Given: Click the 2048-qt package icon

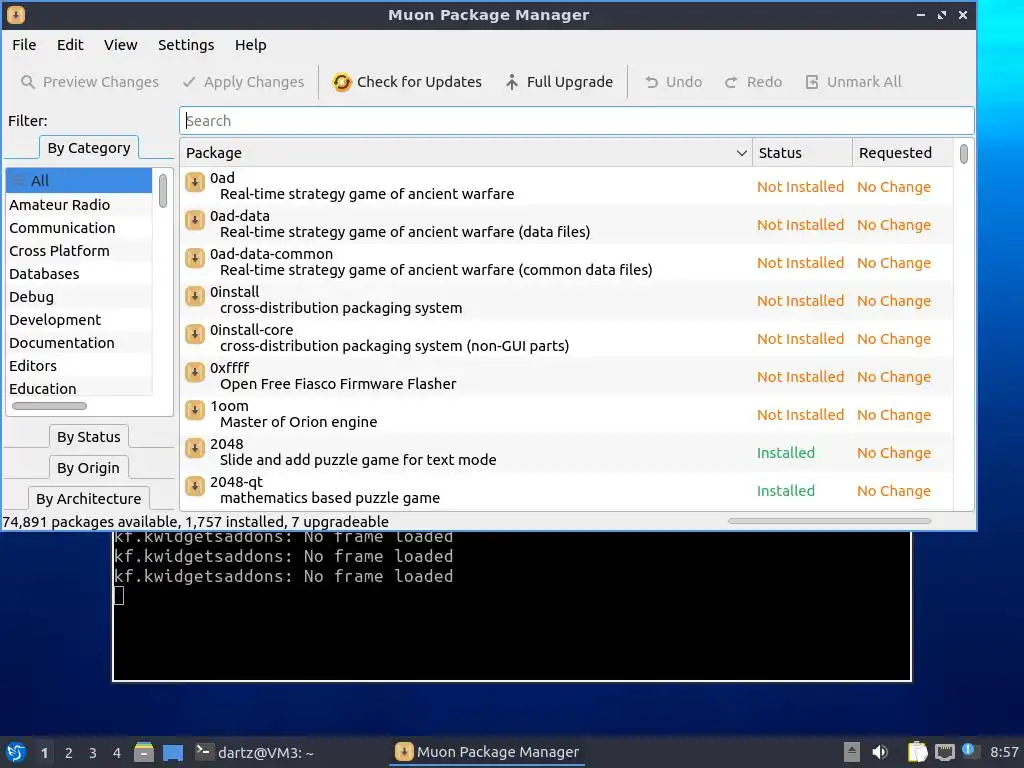Looking at the screenshot, I should coord(195,485).
